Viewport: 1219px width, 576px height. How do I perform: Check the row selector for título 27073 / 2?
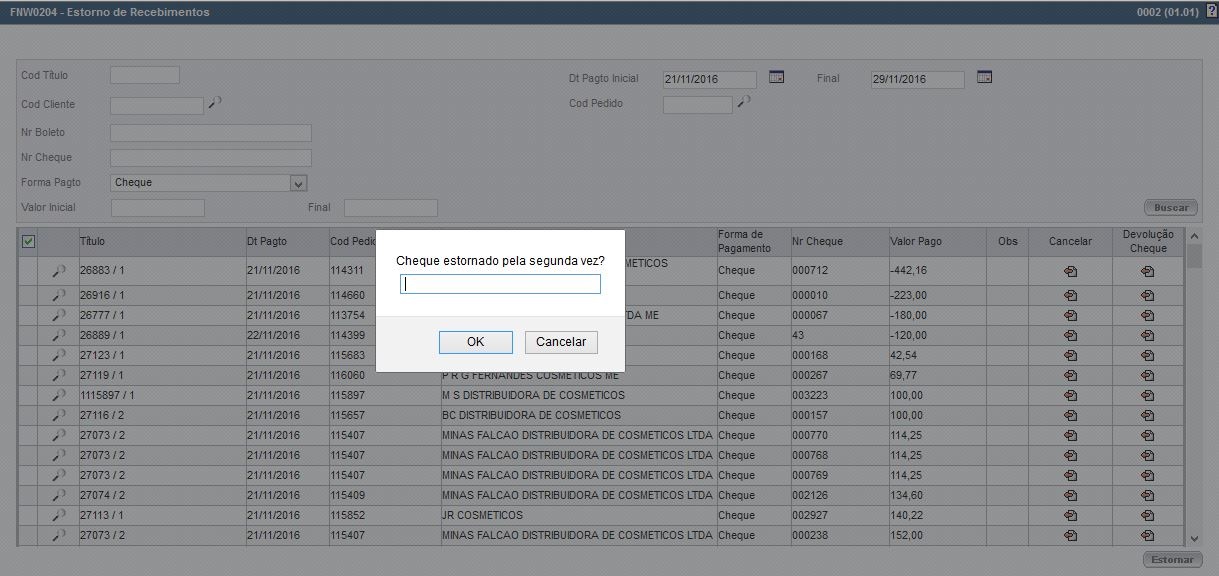(28, 435)
